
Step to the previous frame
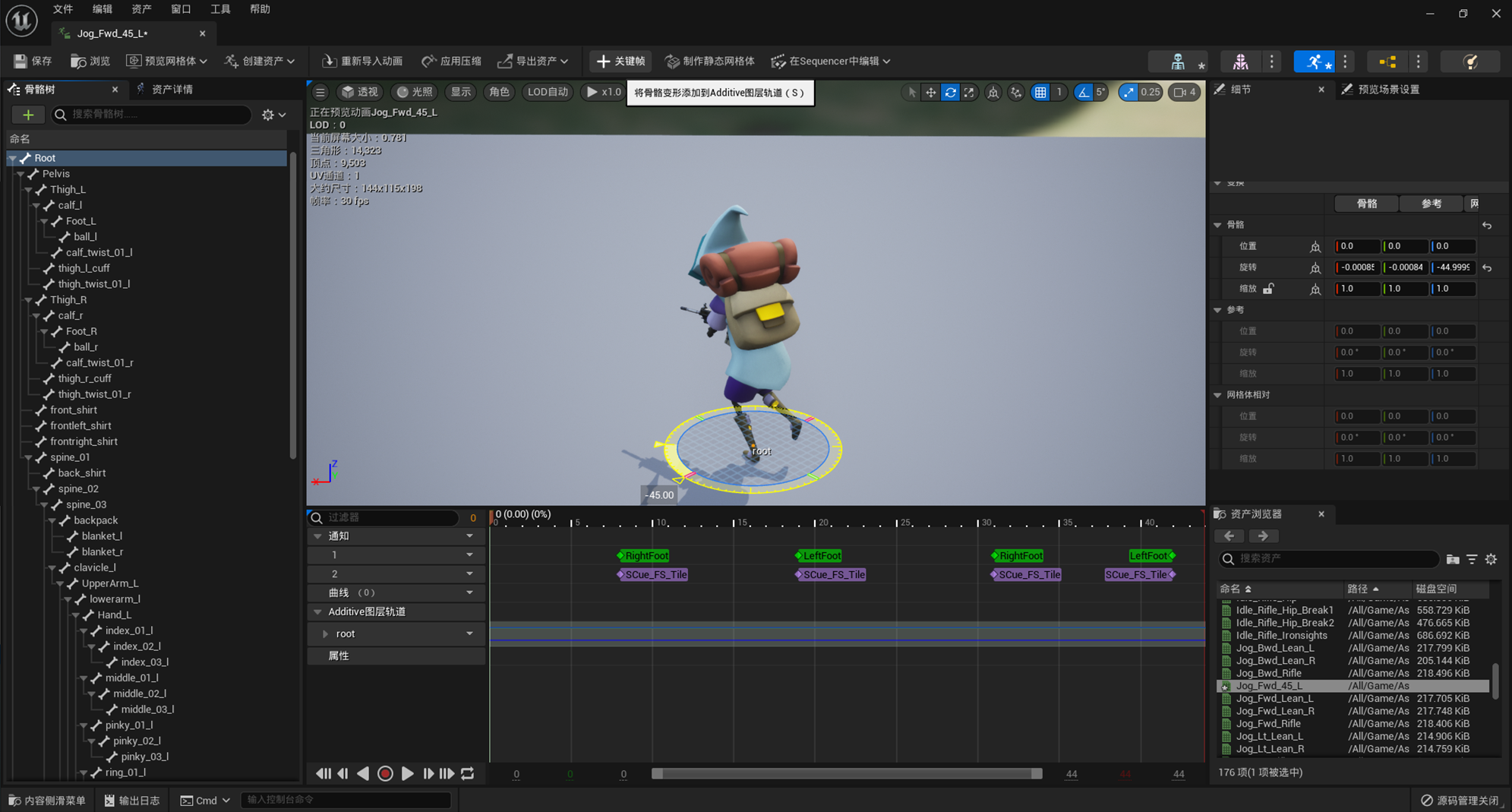click(x=343, y=773)
